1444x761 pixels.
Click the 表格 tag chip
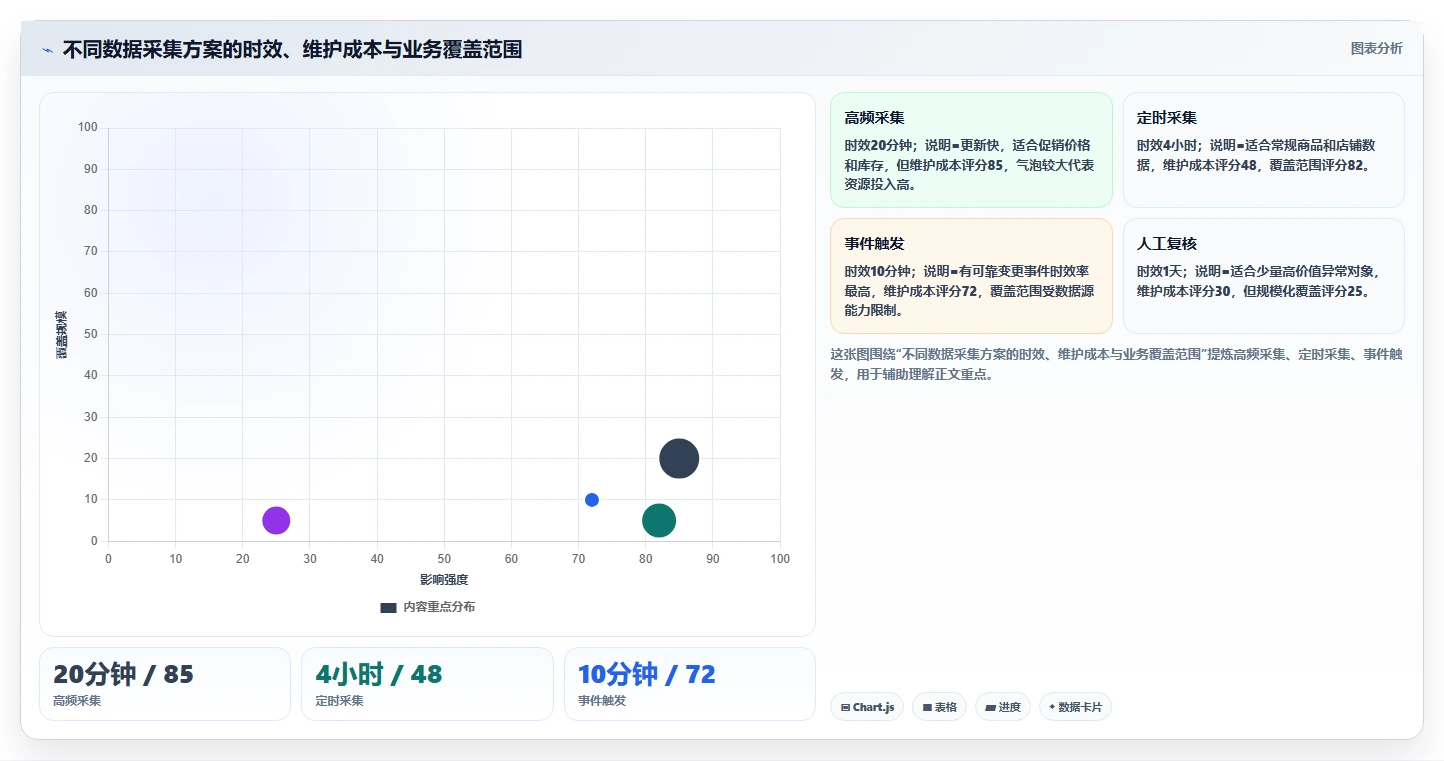tap(939, 707)
